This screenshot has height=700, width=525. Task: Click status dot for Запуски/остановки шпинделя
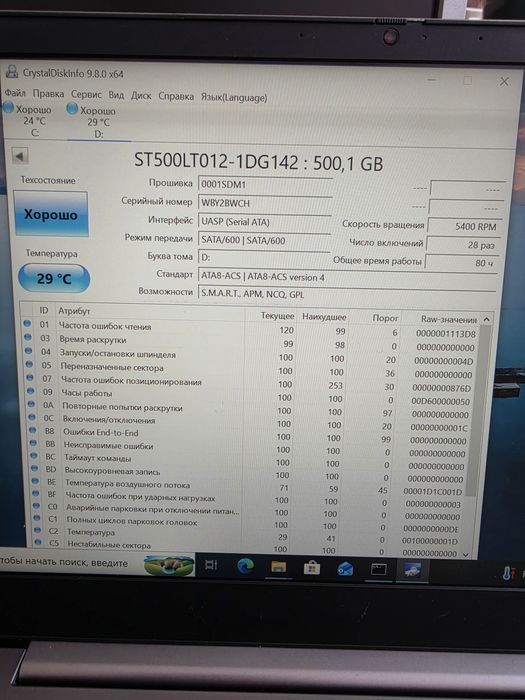[29, 351]
